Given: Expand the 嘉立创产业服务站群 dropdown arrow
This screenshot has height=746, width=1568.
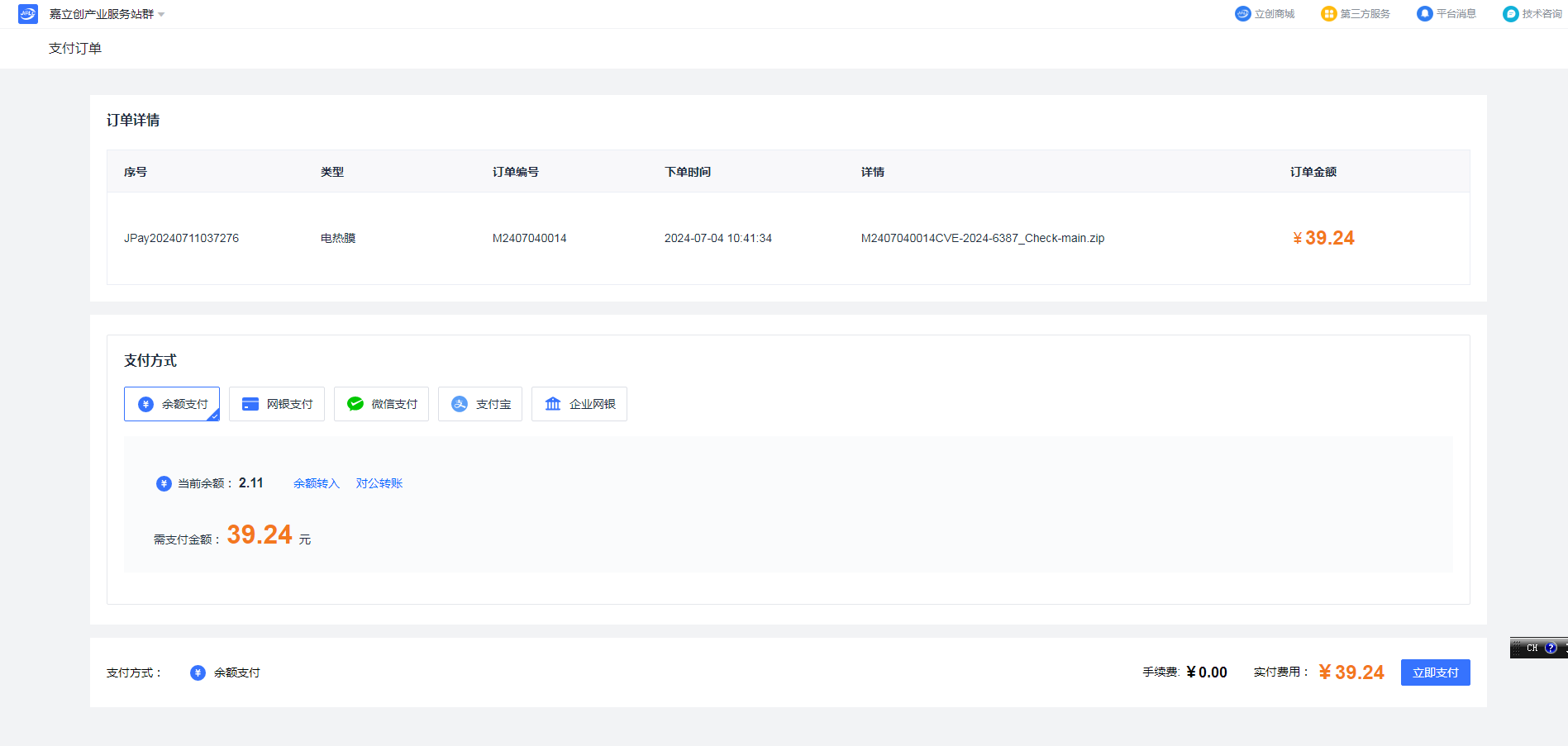Looking at the screenshot, I should point(161,15).
